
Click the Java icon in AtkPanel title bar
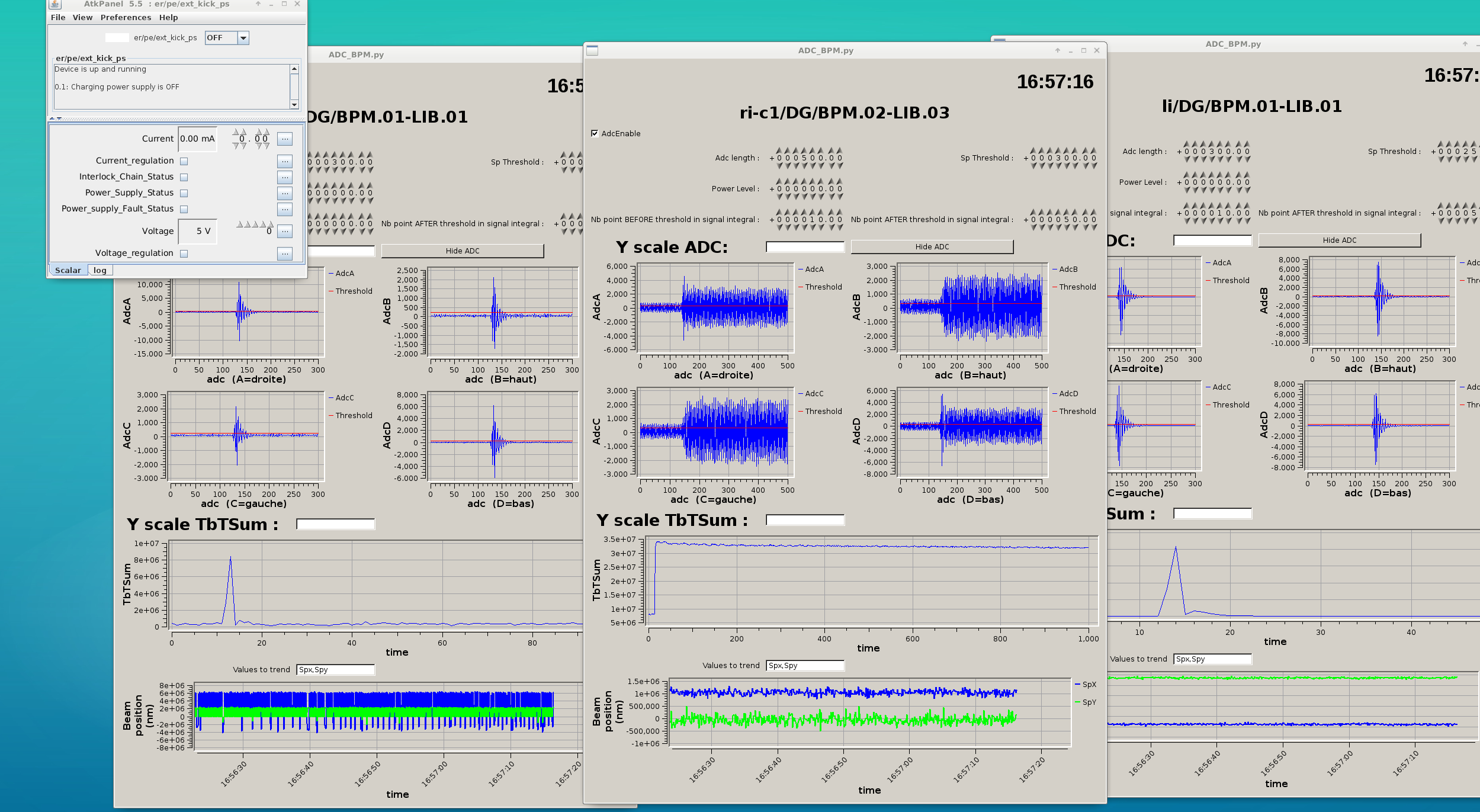(54, 4)
